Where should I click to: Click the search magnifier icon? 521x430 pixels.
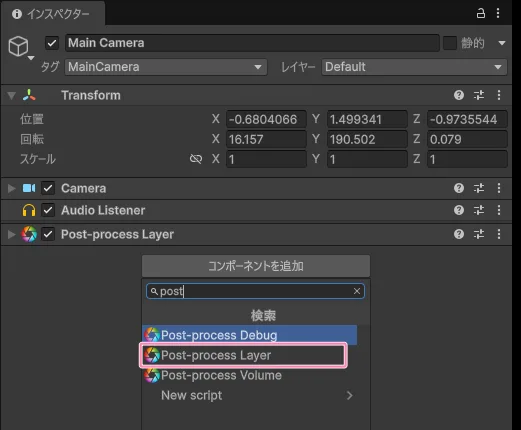[154, 292]
